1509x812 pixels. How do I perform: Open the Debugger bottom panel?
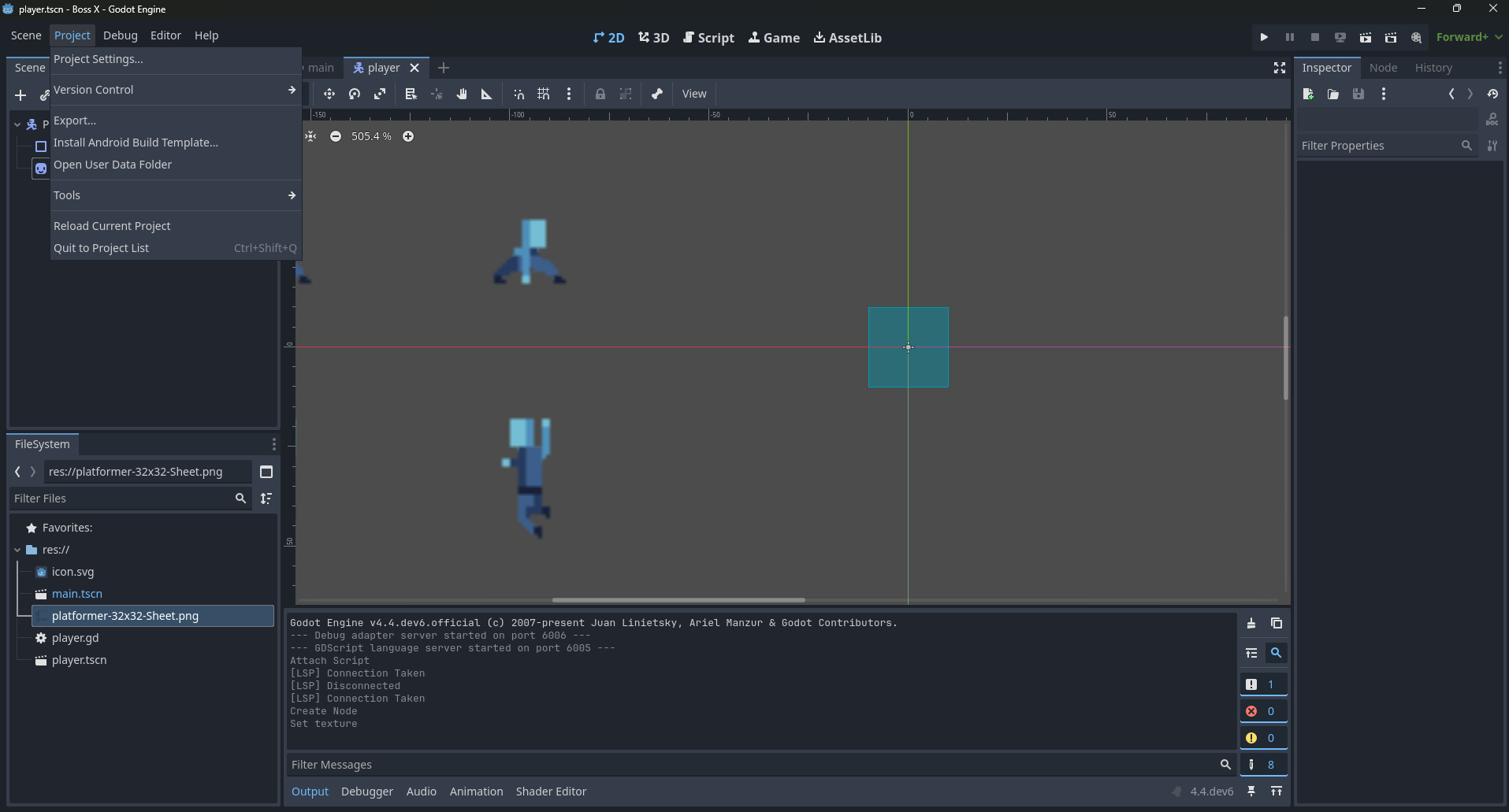[x=367, y=792]
